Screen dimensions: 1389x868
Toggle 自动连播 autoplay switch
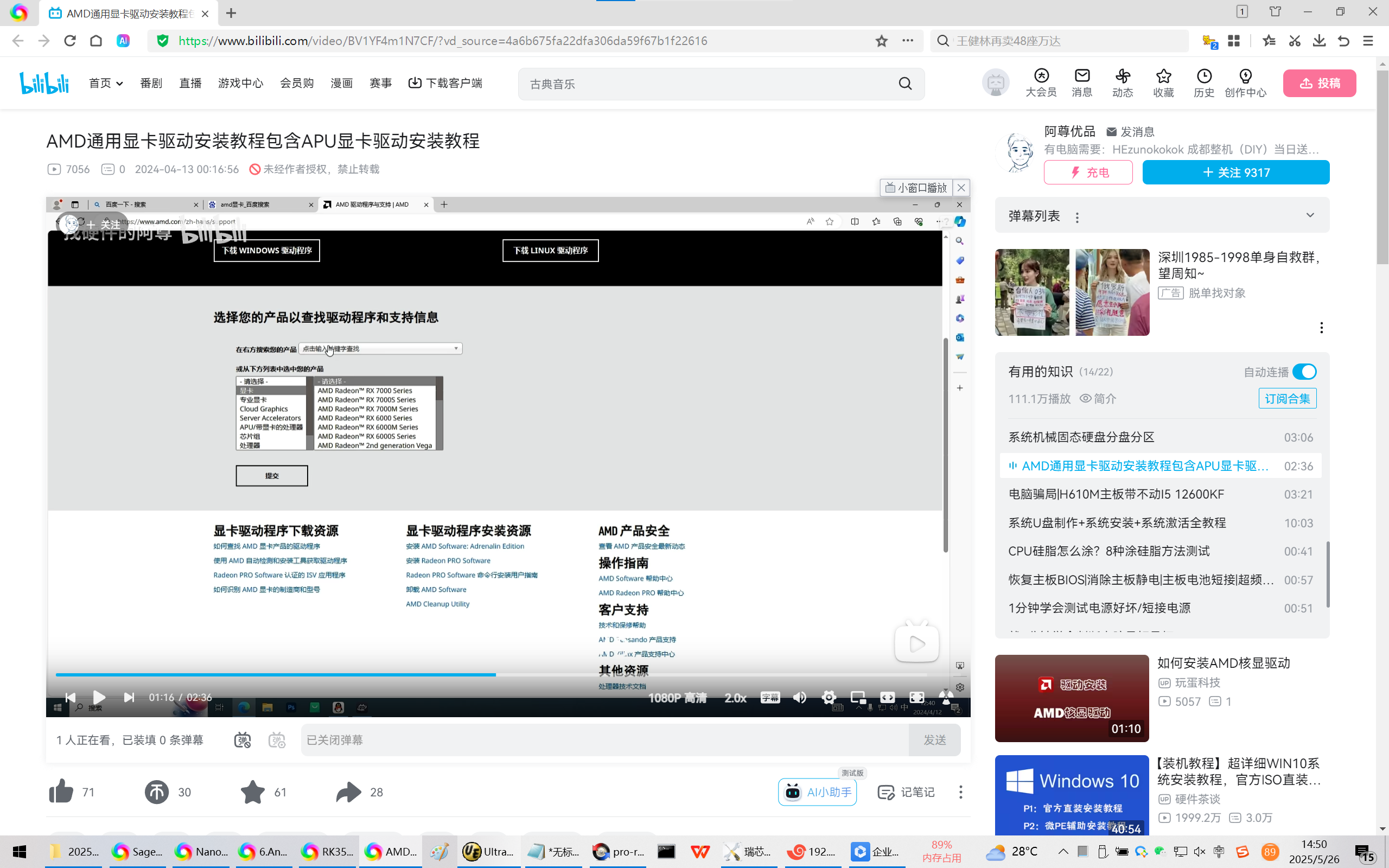tap(1304, 372)
